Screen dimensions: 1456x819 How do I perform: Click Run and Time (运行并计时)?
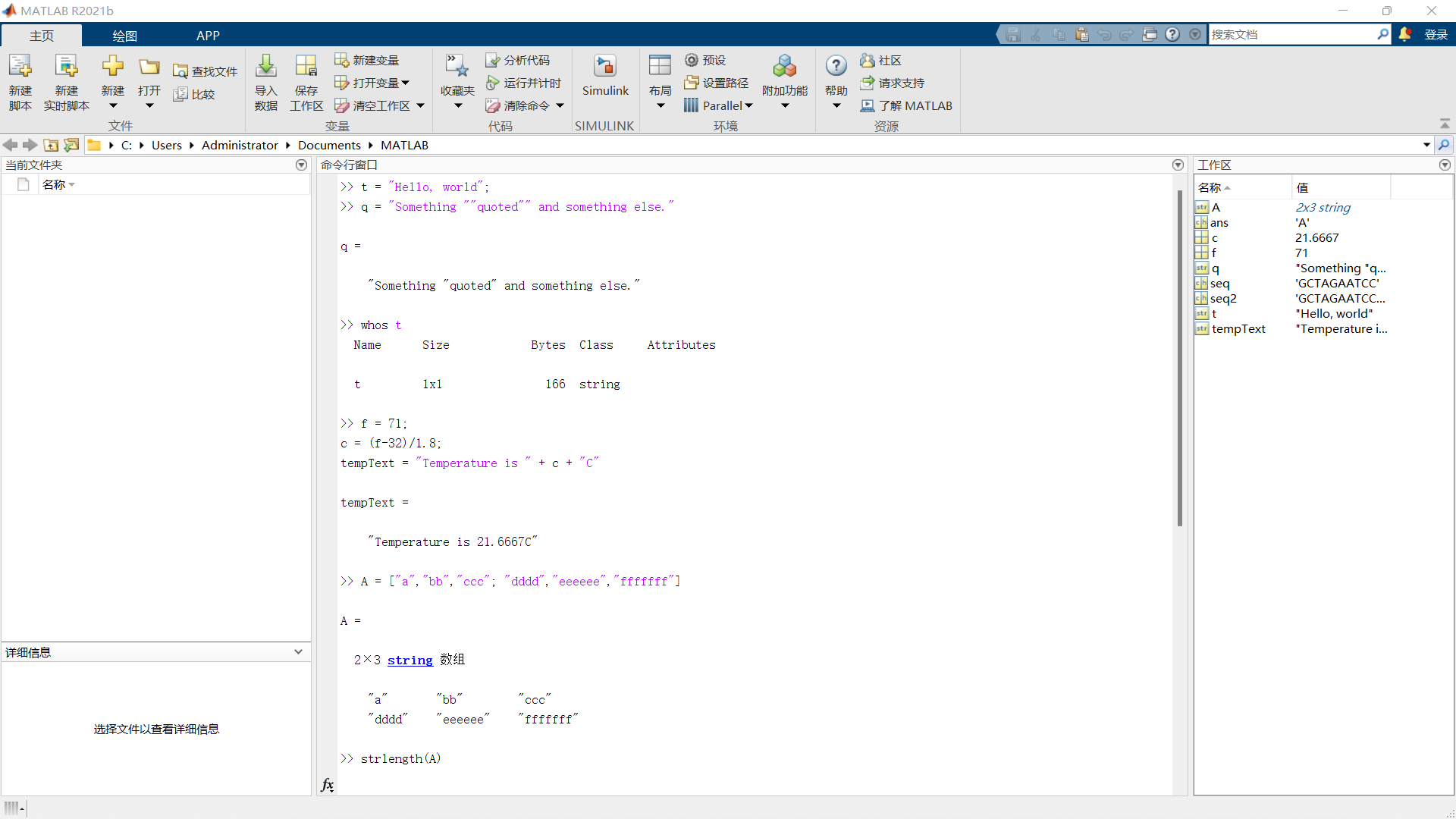(523, 83)
